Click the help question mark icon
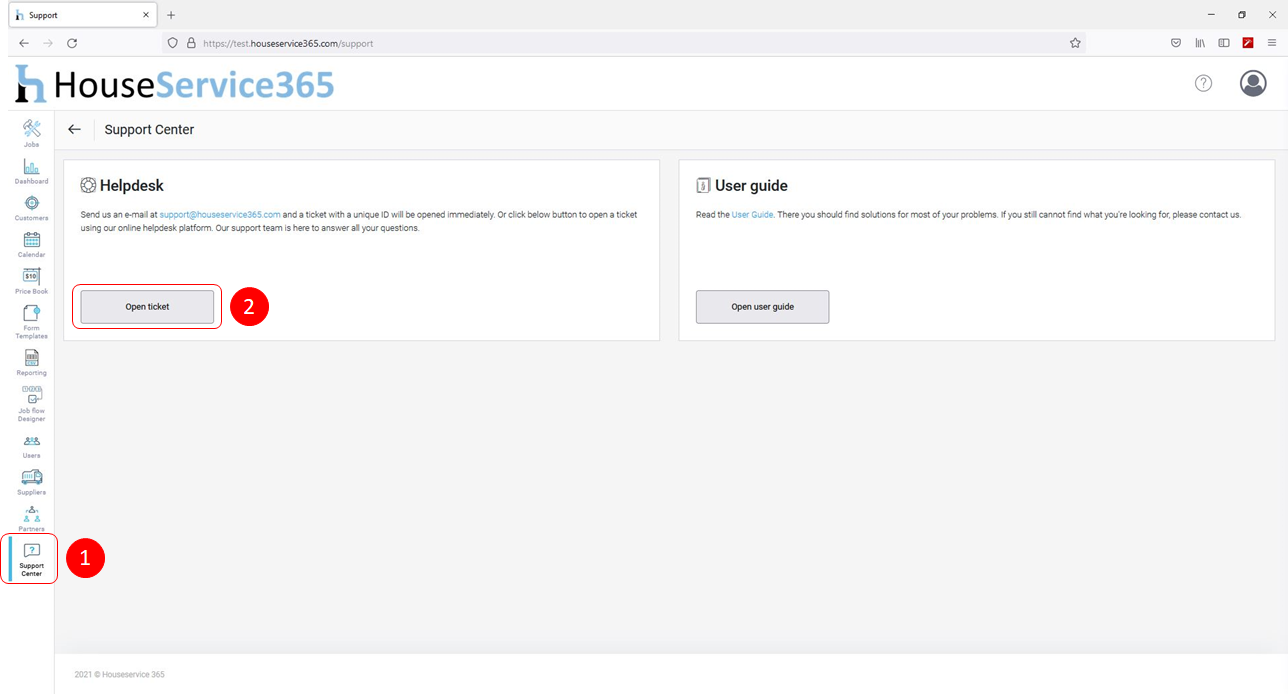Image resolution: width=1288 pixels, height=694 pixels. pyautogui.click(x=1203, y=83)
